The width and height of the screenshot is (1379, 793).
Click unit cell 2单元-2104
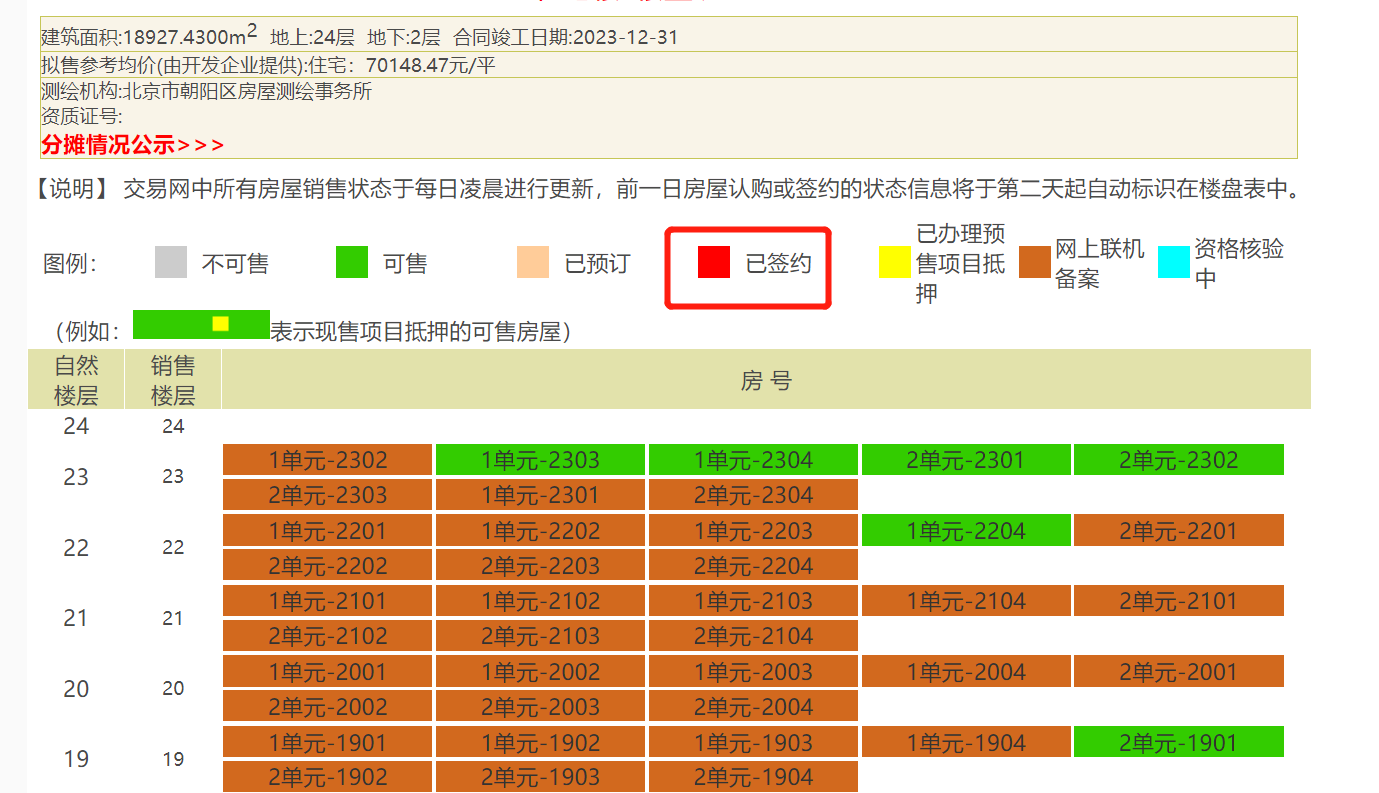[753, 635]
